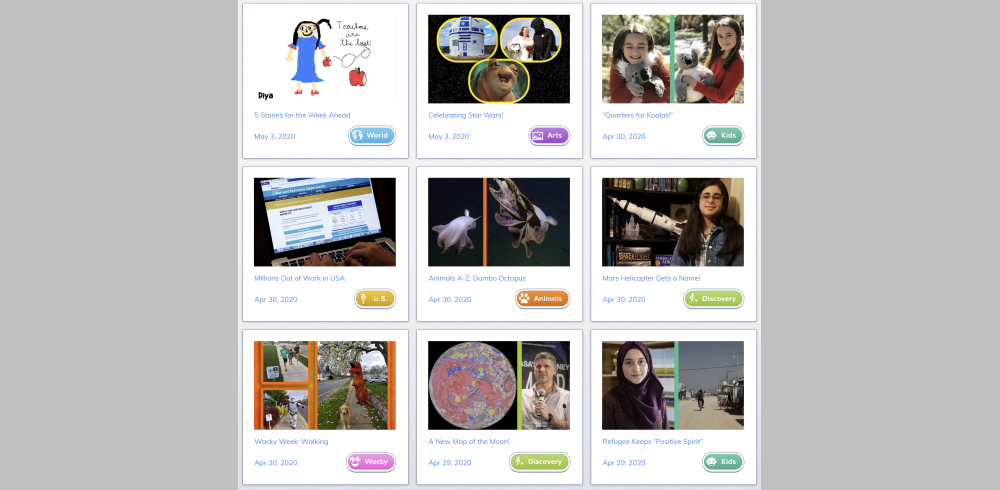Click Discovery badge on Mars Helicopter card

[x=714, y=299]
